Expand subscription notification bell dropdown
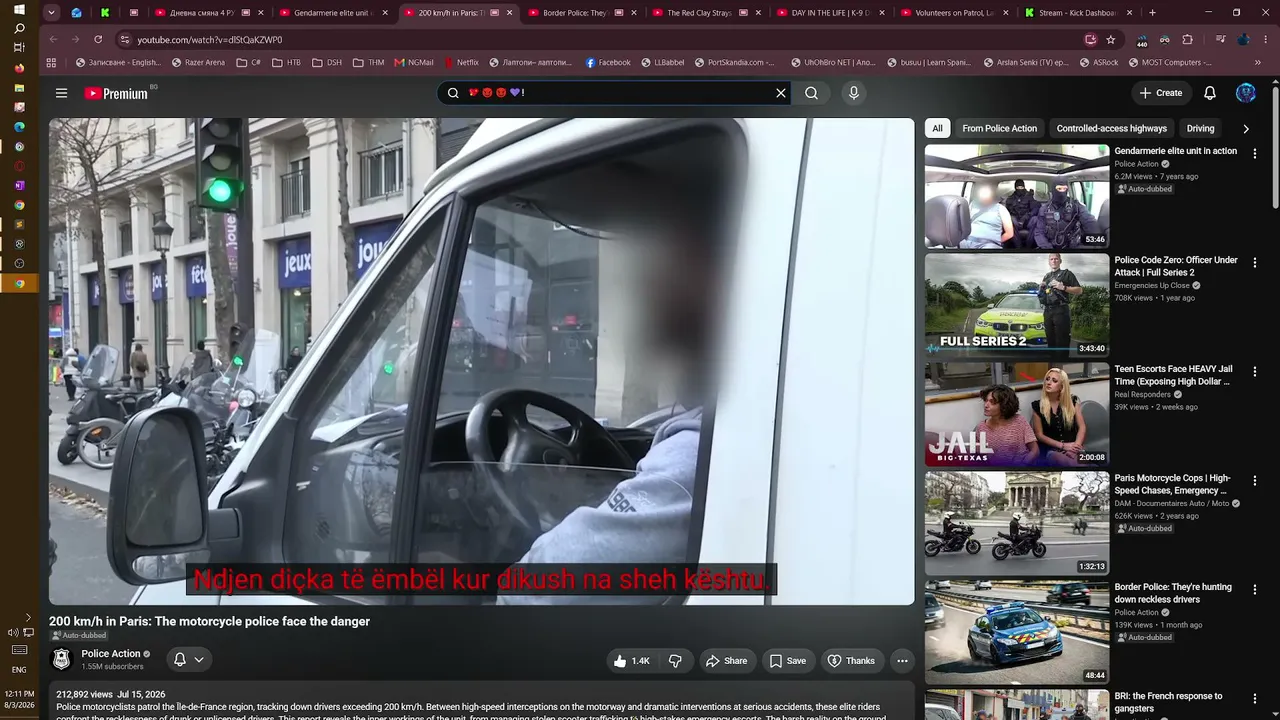 189,660
